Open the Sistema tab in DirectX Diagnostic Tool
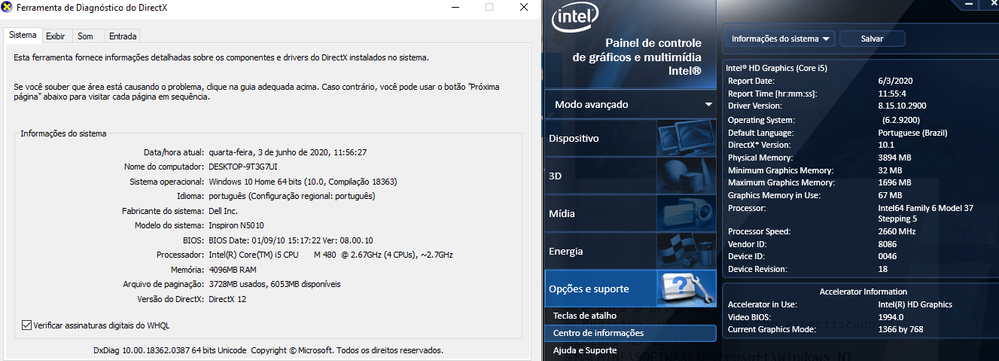This screenshot has width=999, height=361. (22, 36)
